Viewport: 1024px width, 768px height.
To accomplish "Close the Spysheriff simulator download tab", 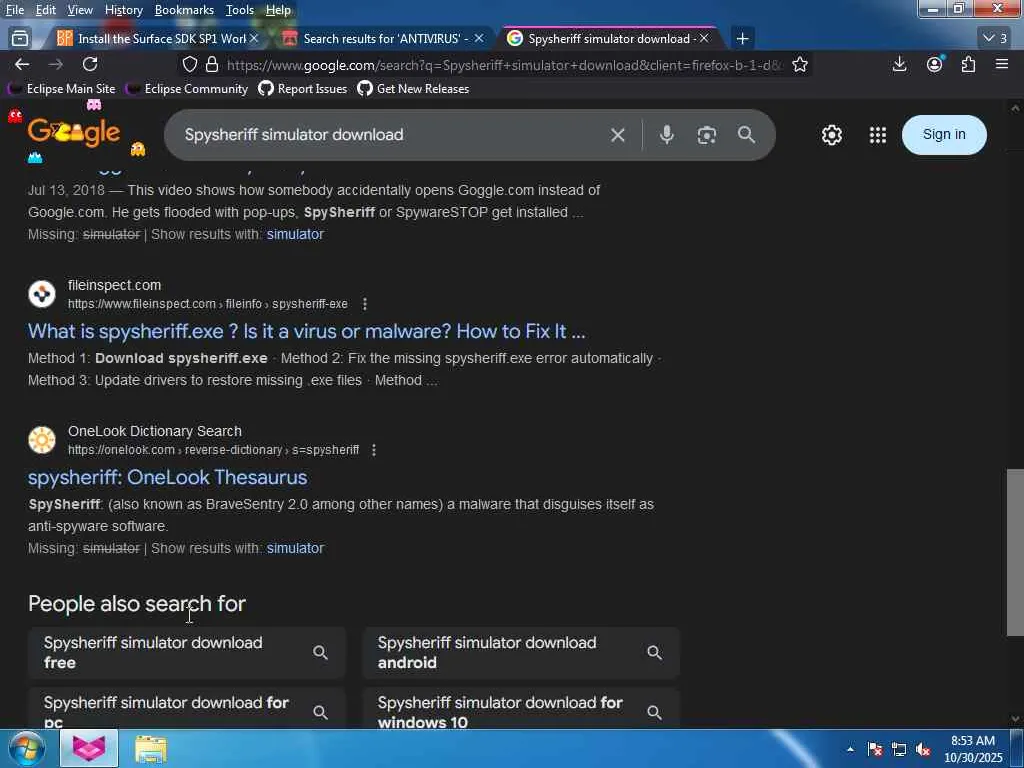I will point(704,39).
